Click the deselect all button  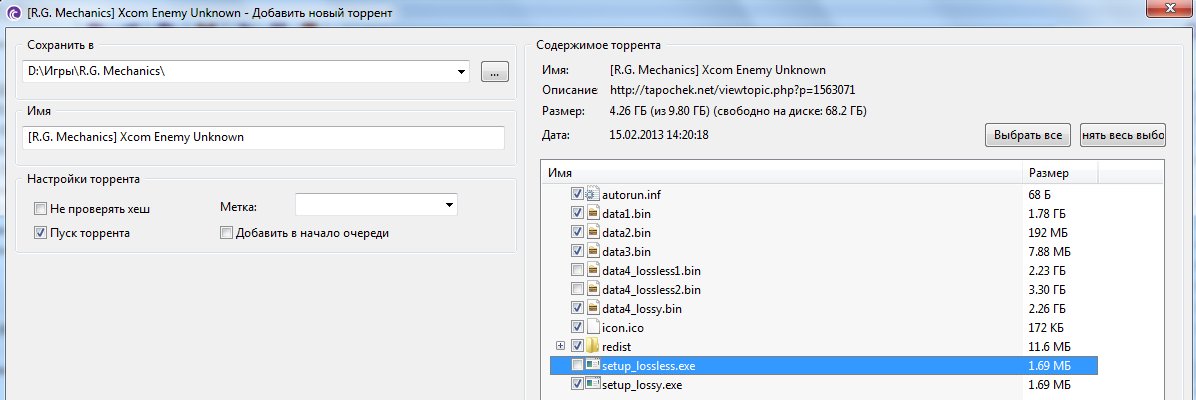pos(1123,134)
